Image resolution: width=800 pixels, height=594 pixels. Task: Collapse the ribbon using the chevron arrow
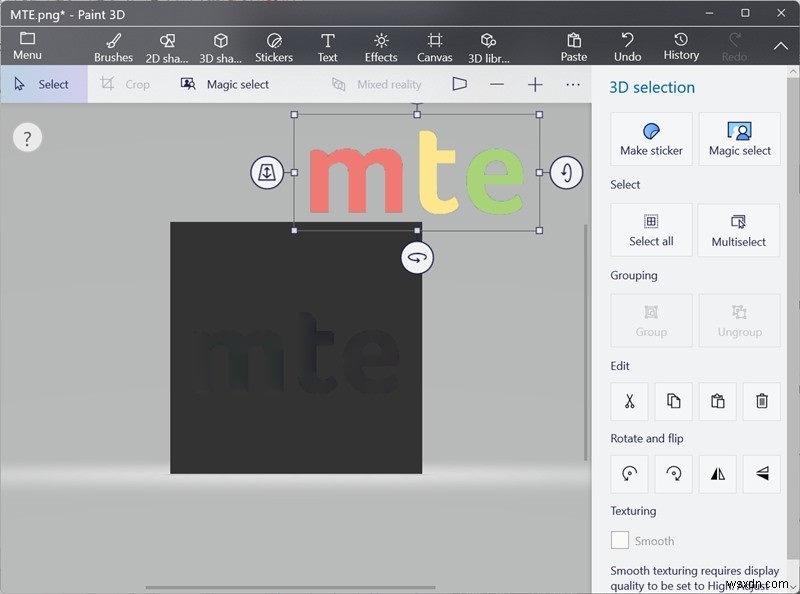781,45
